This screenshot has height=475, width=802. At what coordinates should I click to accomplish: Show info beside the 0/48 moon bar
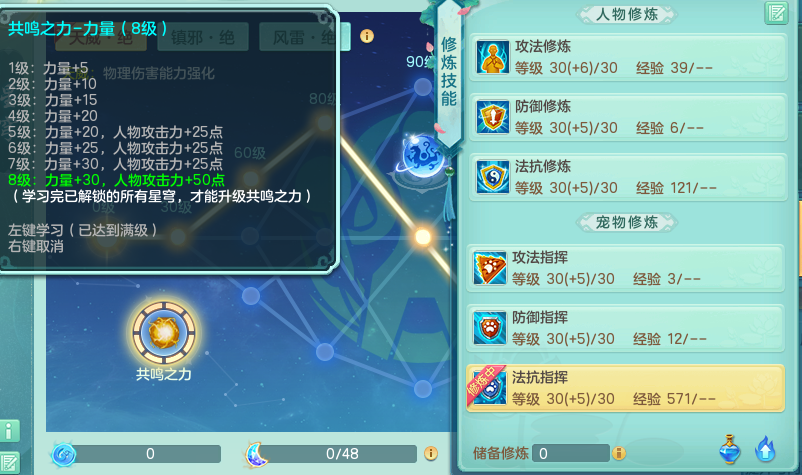coord(431,453)
